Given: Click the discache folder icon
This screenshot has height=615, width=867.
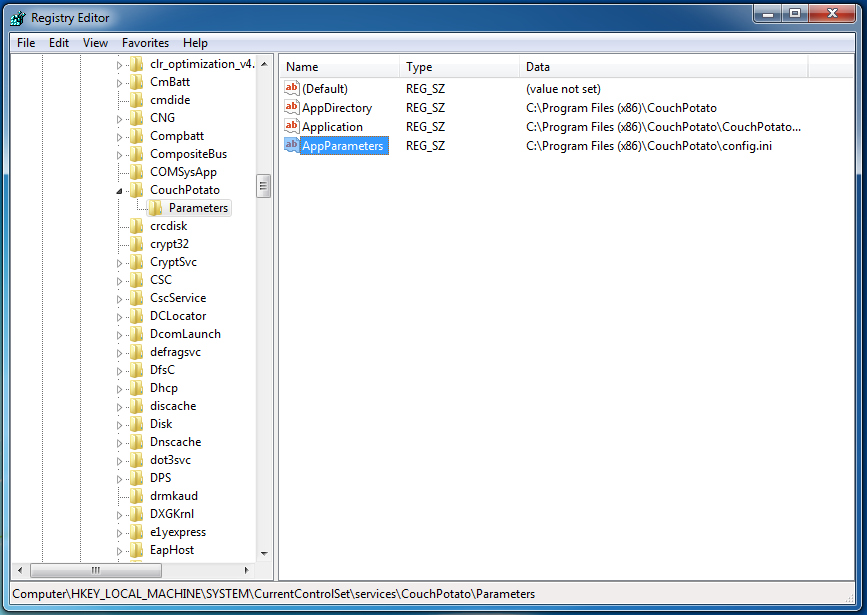Looking at the screenshot, I should point(137,406).
